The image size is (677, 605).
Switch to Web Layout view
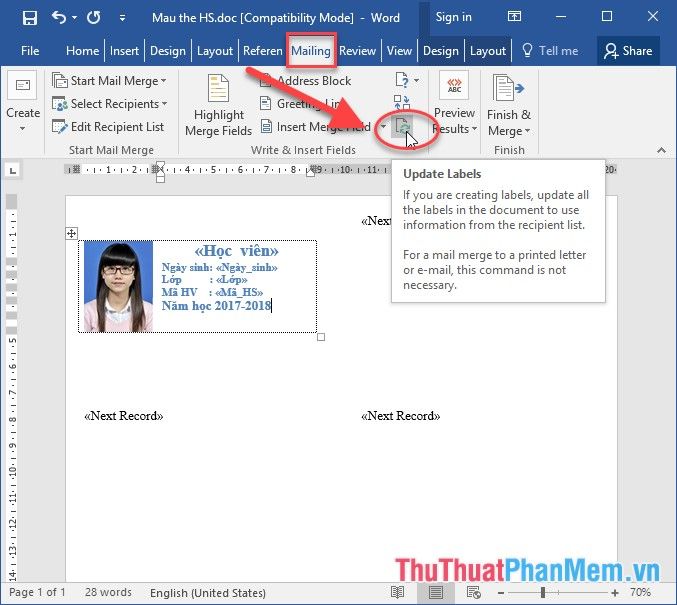pyautogui.click(x=473, y=593)
